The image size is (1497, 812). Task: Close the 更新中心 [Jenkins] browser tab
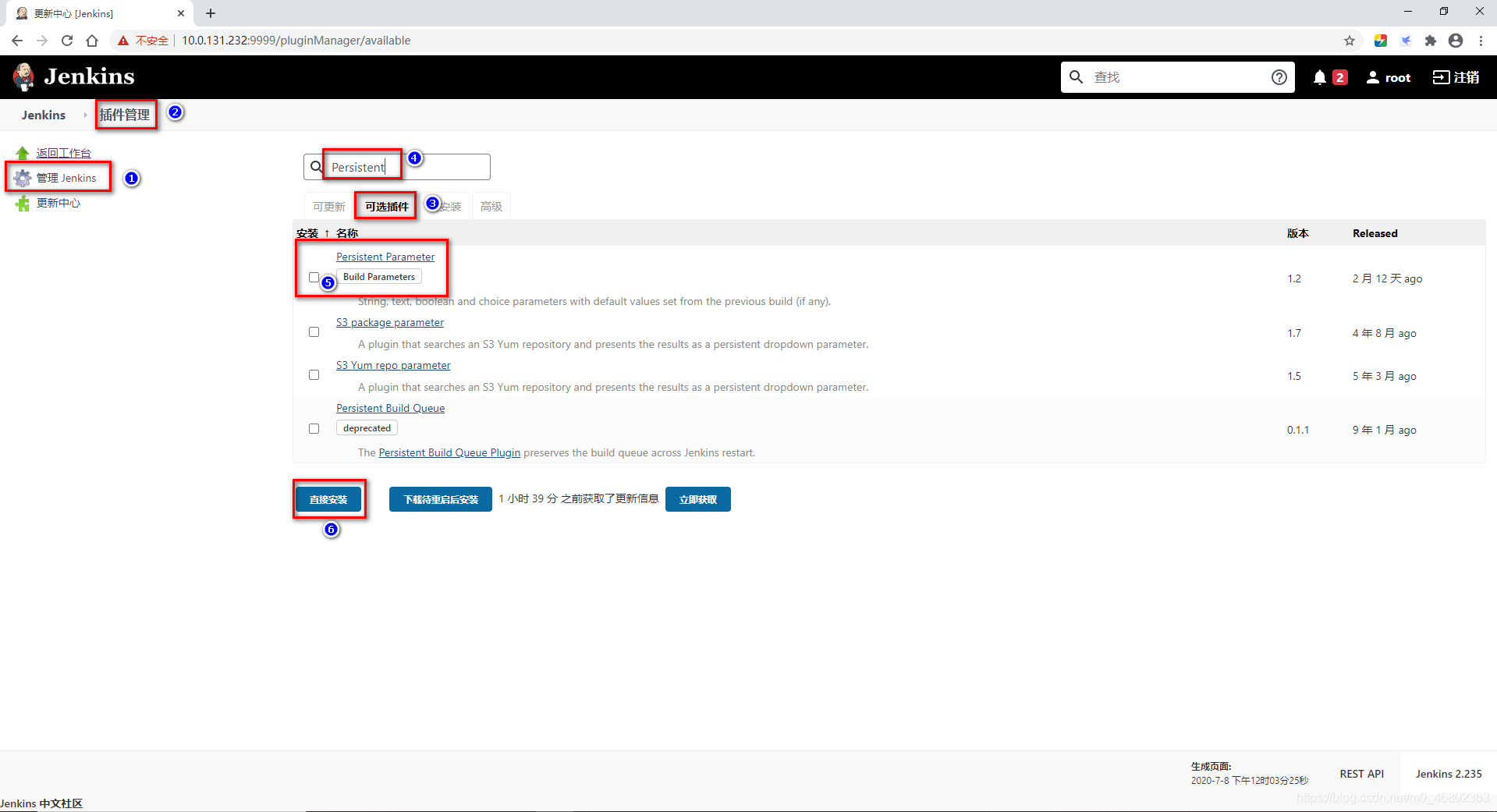tap(181, 13)
